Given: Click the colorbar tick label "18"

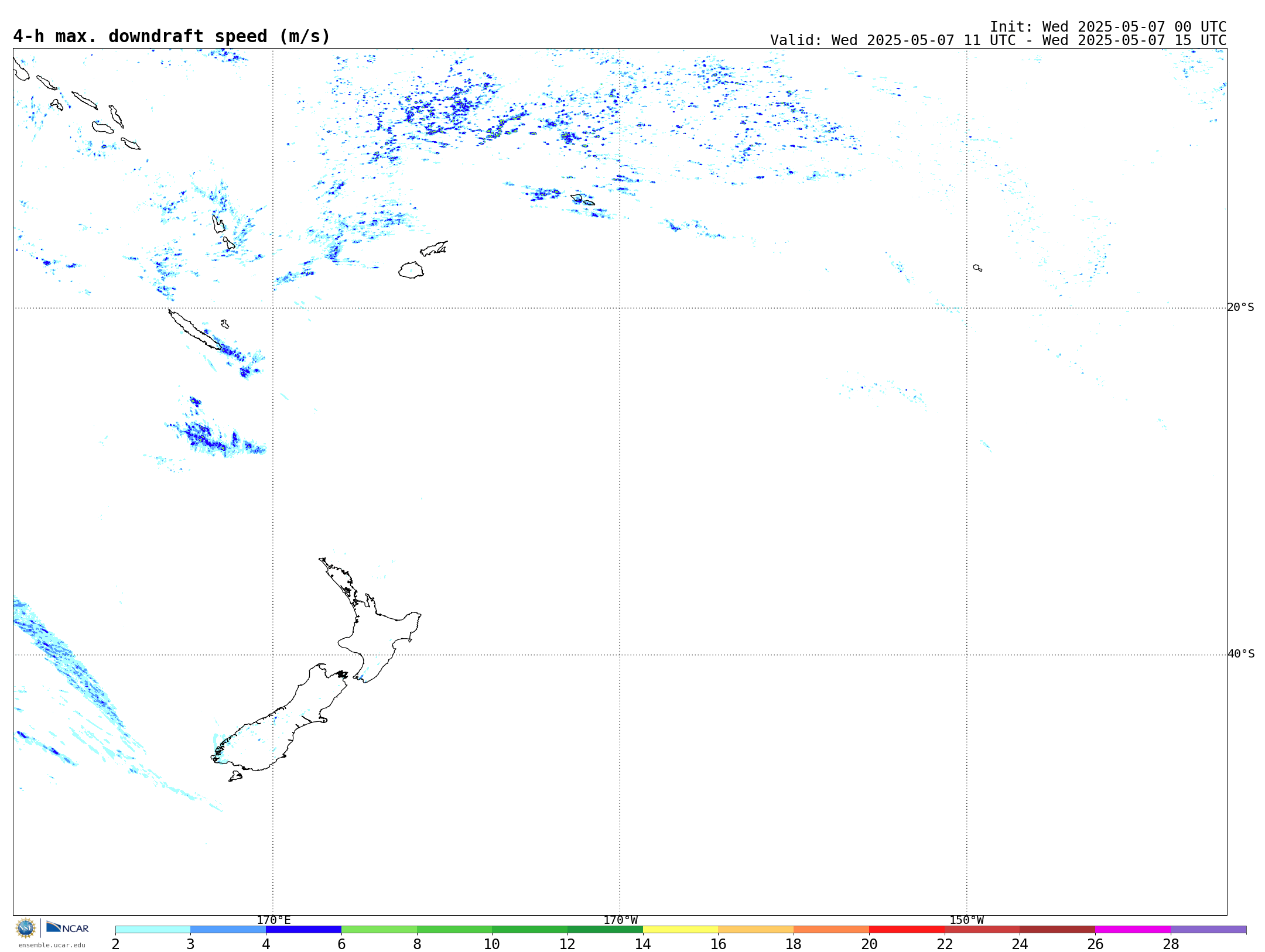Looking at the screenshot, I should click(x=794, y=944).
